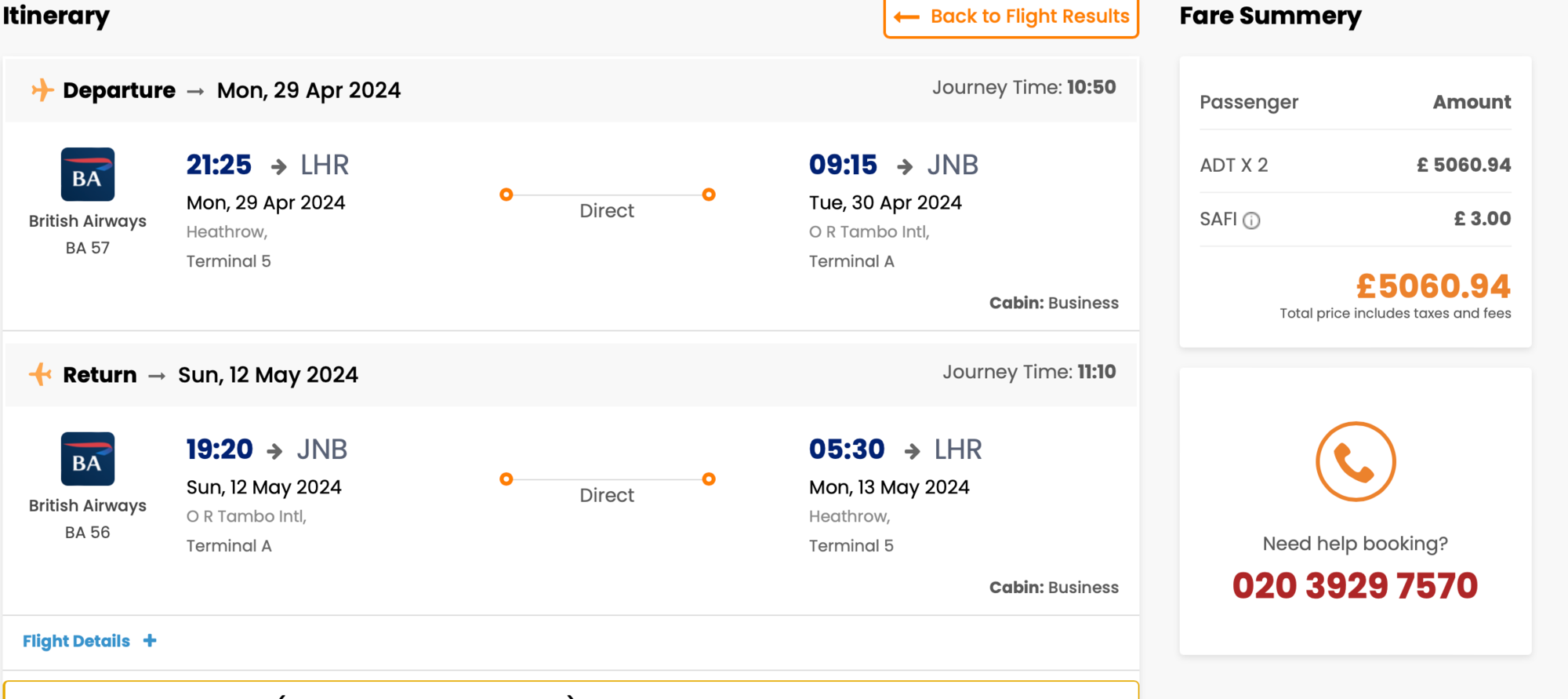
Task: Click the orange back arrow icon
Action: click(x=906, y=16)
